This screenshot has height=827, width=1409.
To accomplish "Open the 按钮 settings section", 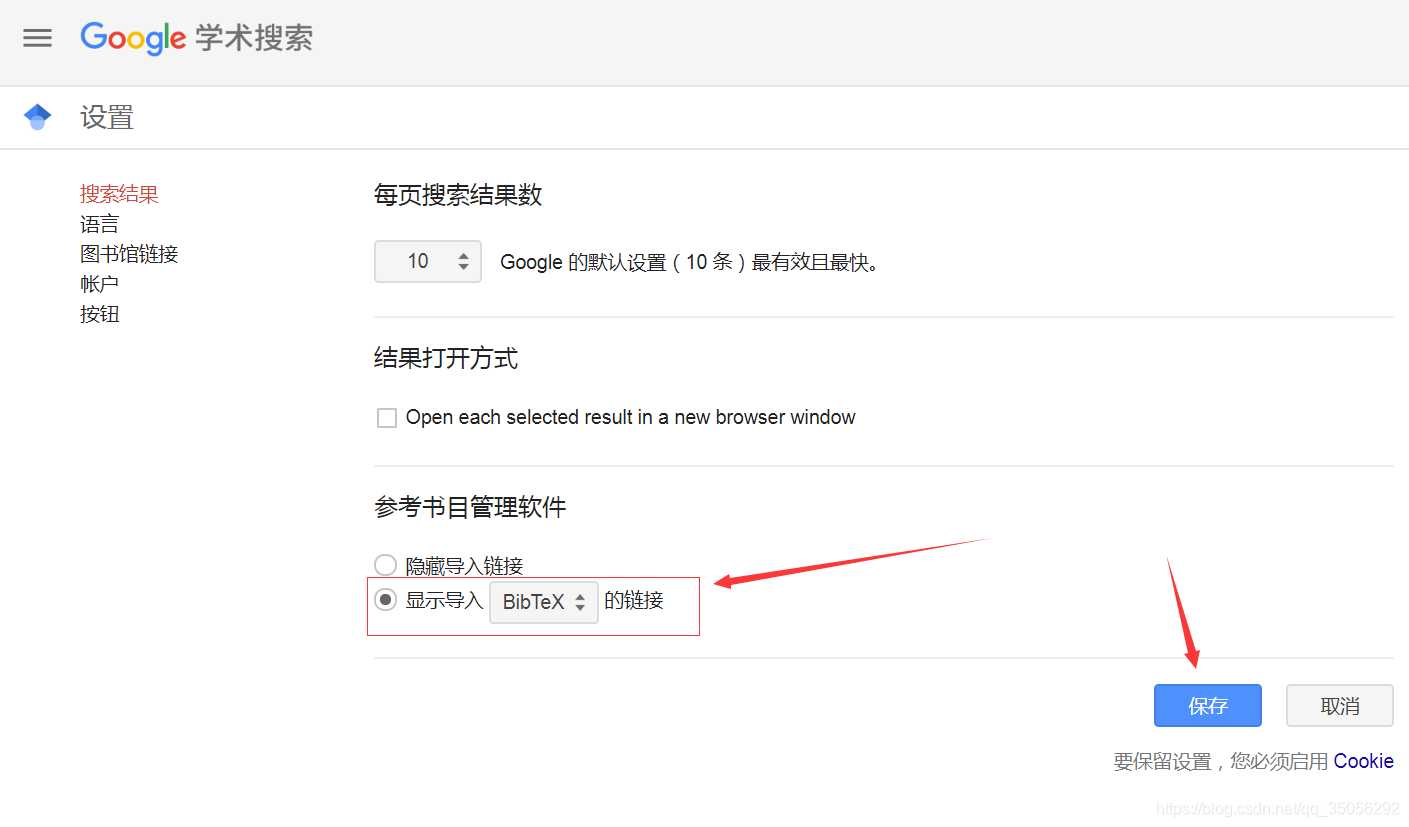I will pos(99,314).
